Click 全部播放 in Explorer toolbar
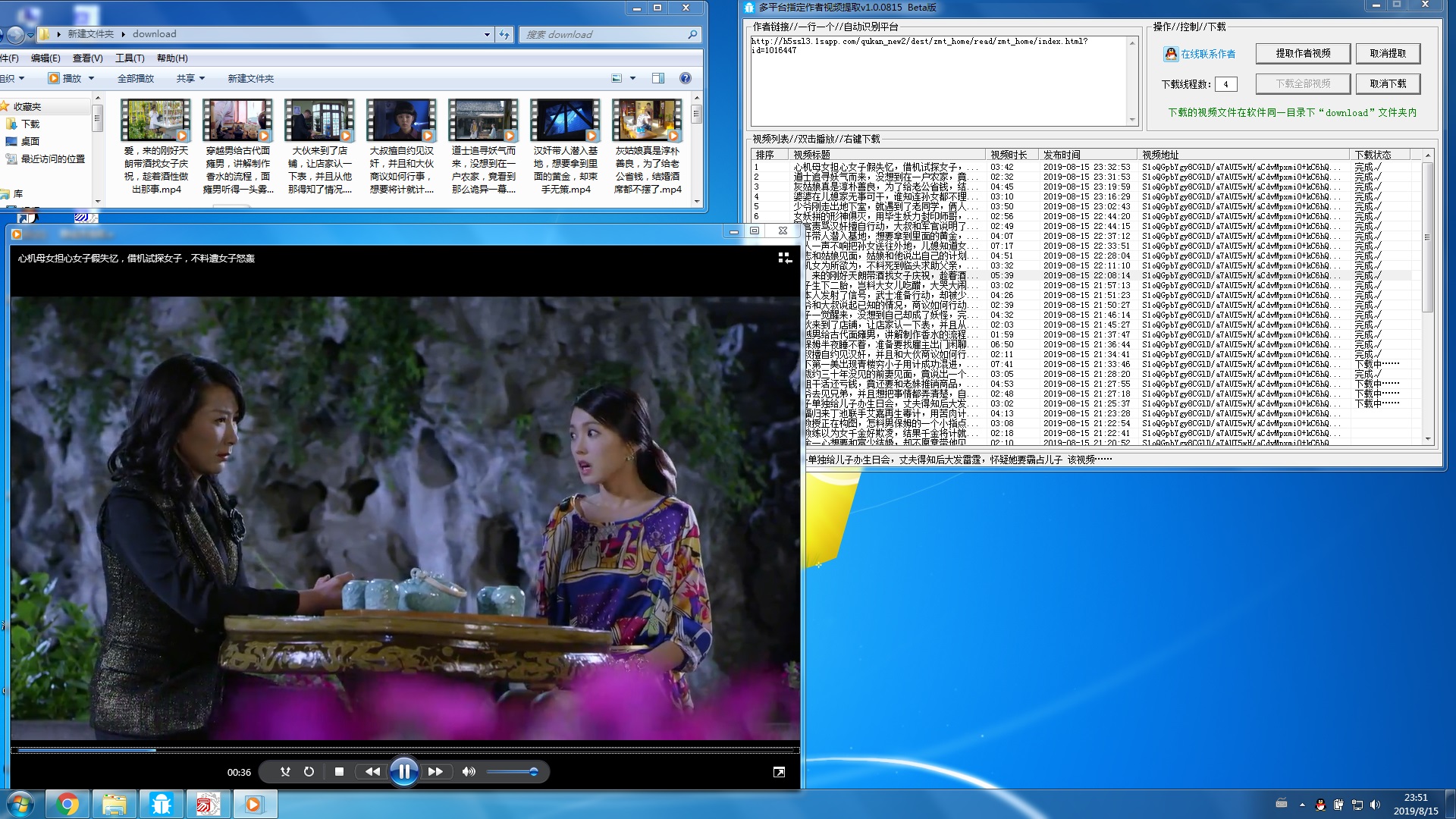The image size is (1456, 819). tap(136, 78)
